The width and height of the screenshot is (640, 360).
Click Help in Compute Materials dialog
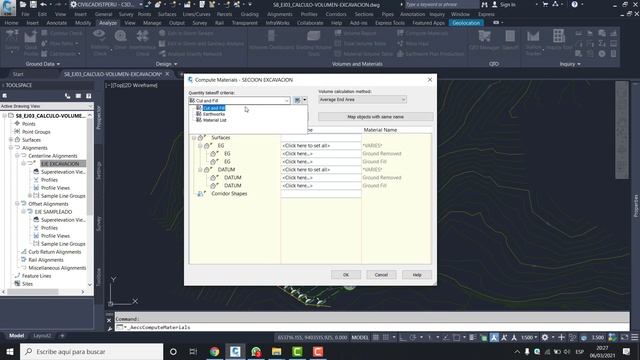417,275
